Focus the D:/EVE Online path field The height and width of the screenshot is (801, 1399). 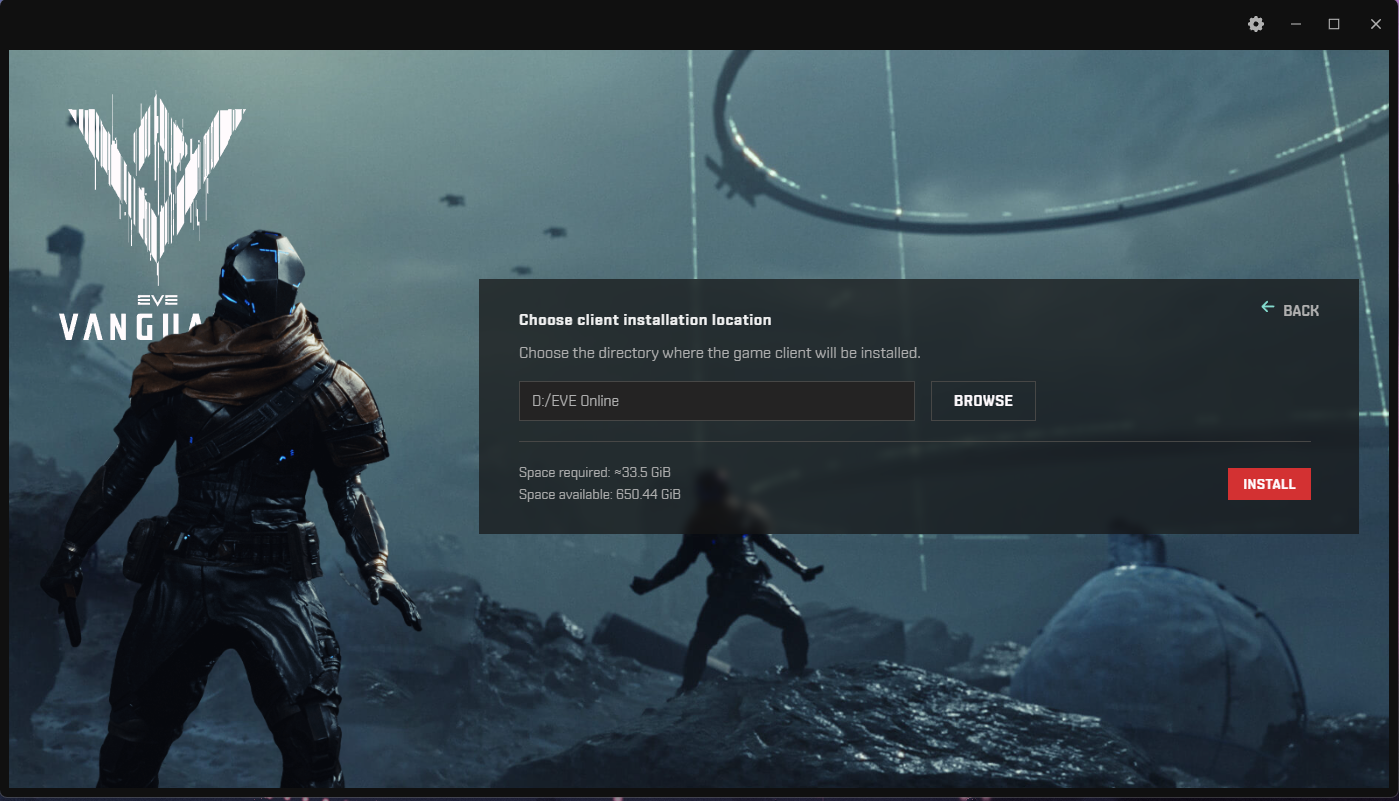coord(716,400)
